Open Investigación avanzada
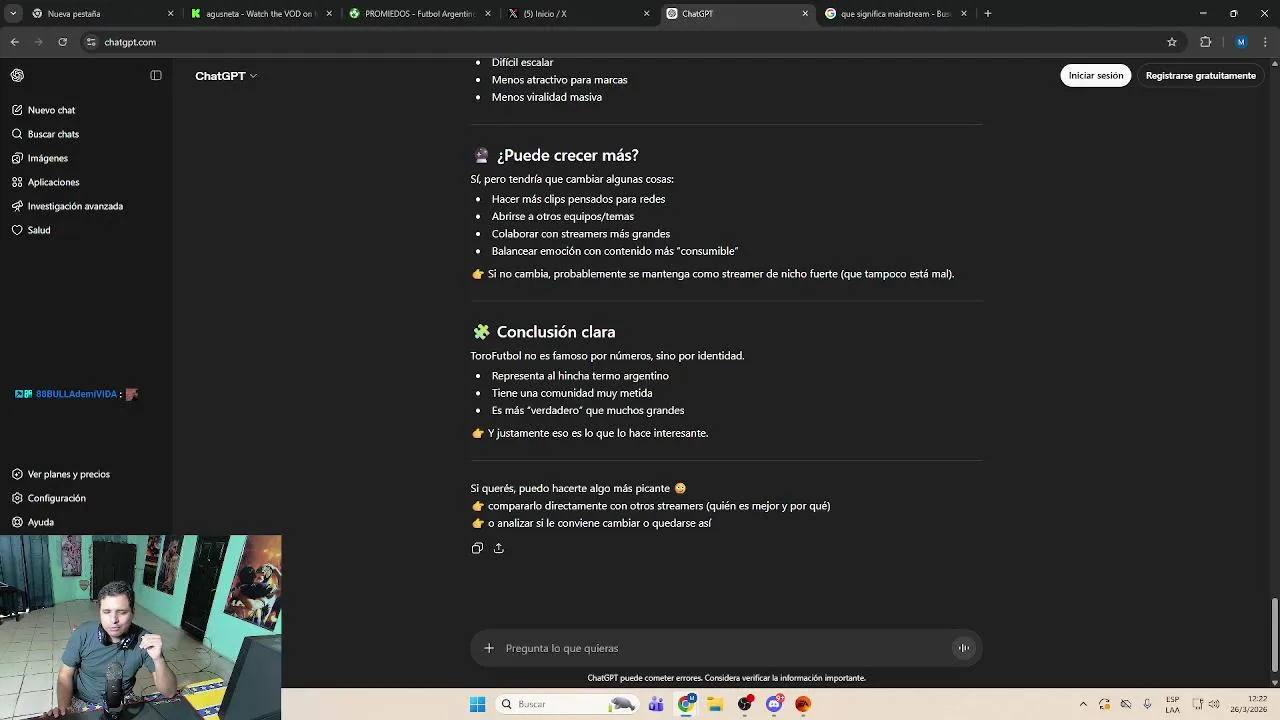 pos(75,206)
